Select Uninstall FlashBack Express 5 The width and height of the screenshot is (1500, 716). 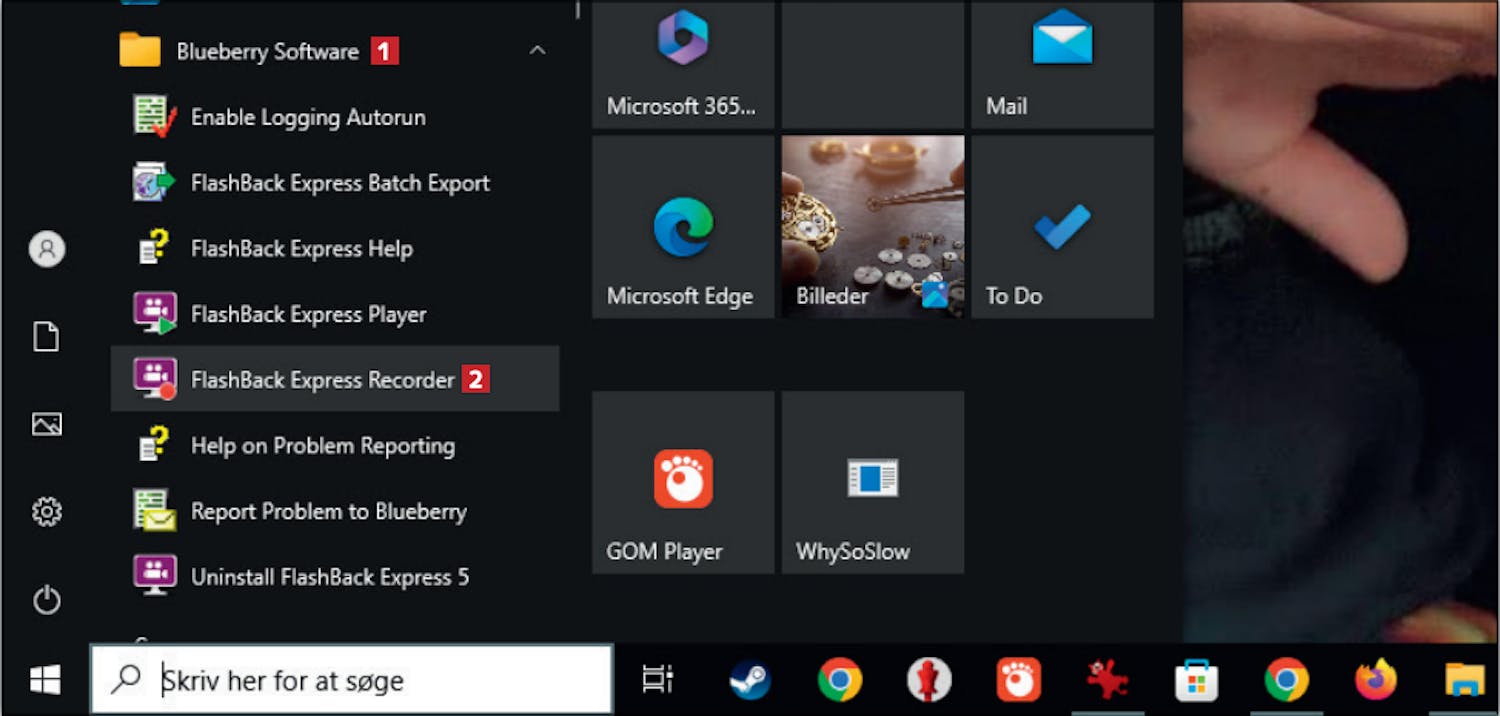329,577
